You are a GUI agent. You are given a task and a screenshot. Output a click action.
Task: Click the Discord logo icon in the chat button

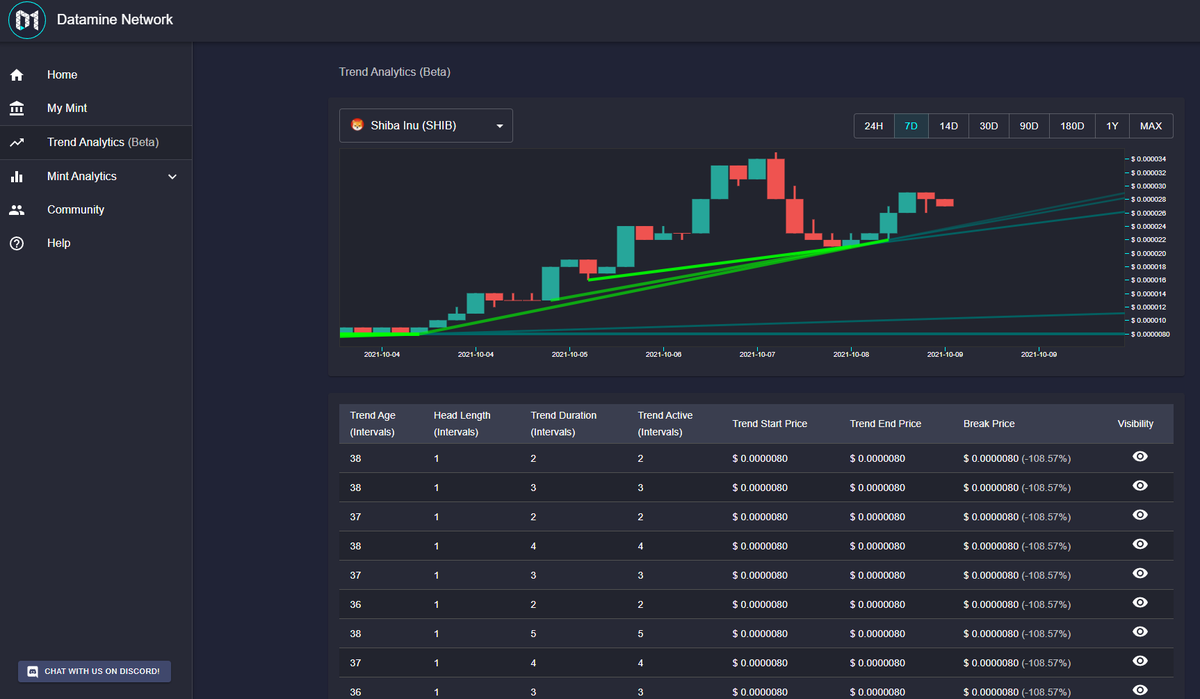[x=33, y=671]
